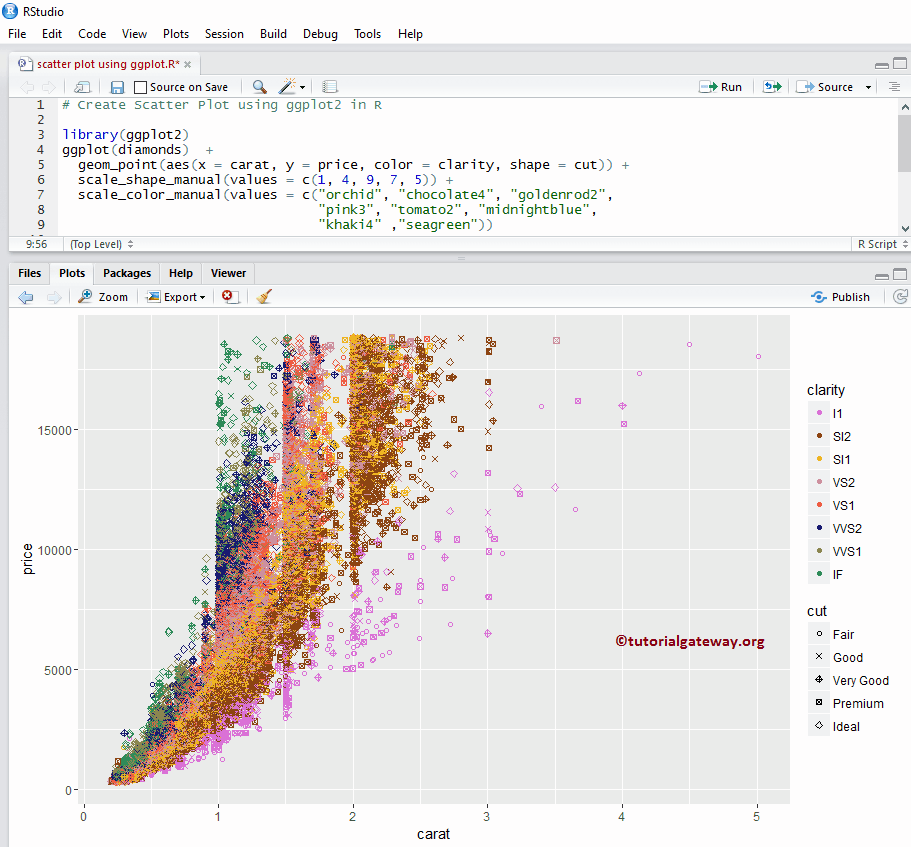This screenshot has height=847, width=911.
Task: Switch to the Viewer tab
Action: (x=228, y=272)
